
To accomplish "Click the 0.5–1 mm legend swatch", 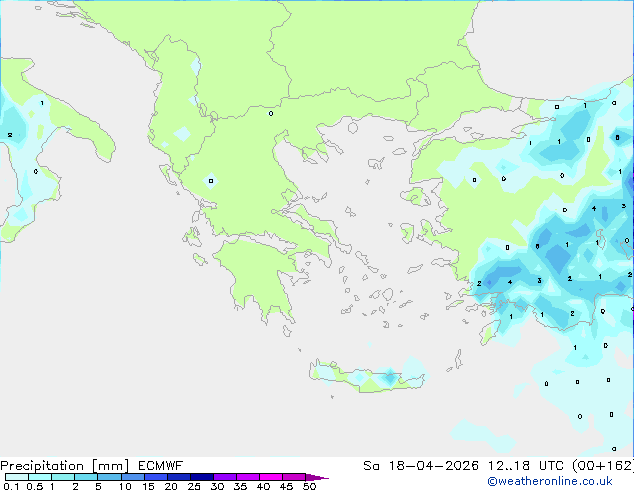I will click(x=40, y=477).
